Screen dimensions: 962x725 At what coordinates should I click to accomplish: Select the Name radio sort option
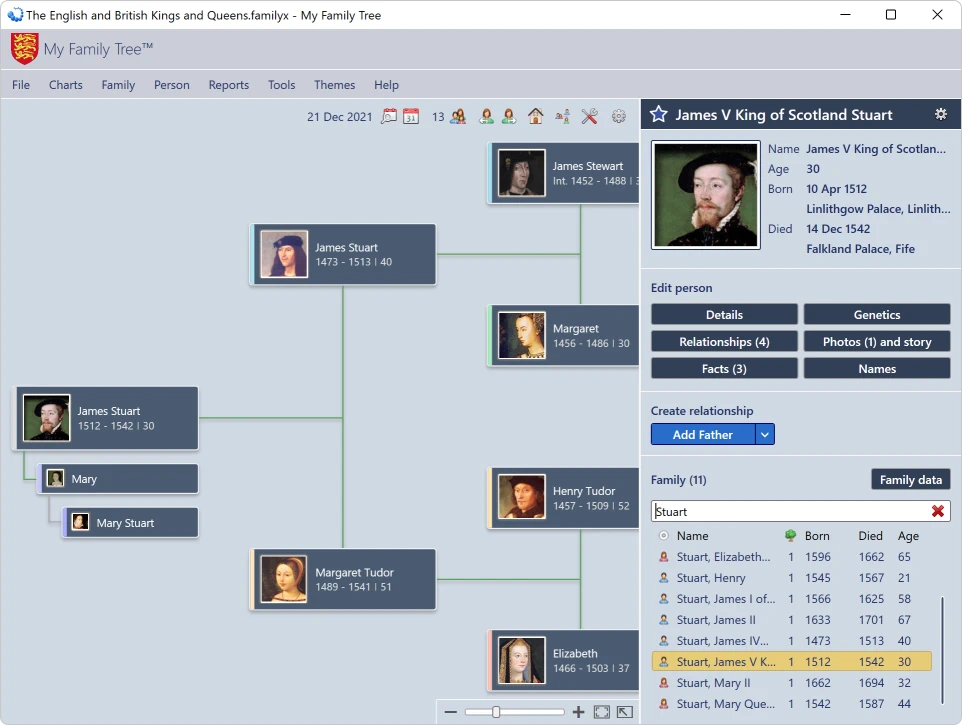coord(663,536)
